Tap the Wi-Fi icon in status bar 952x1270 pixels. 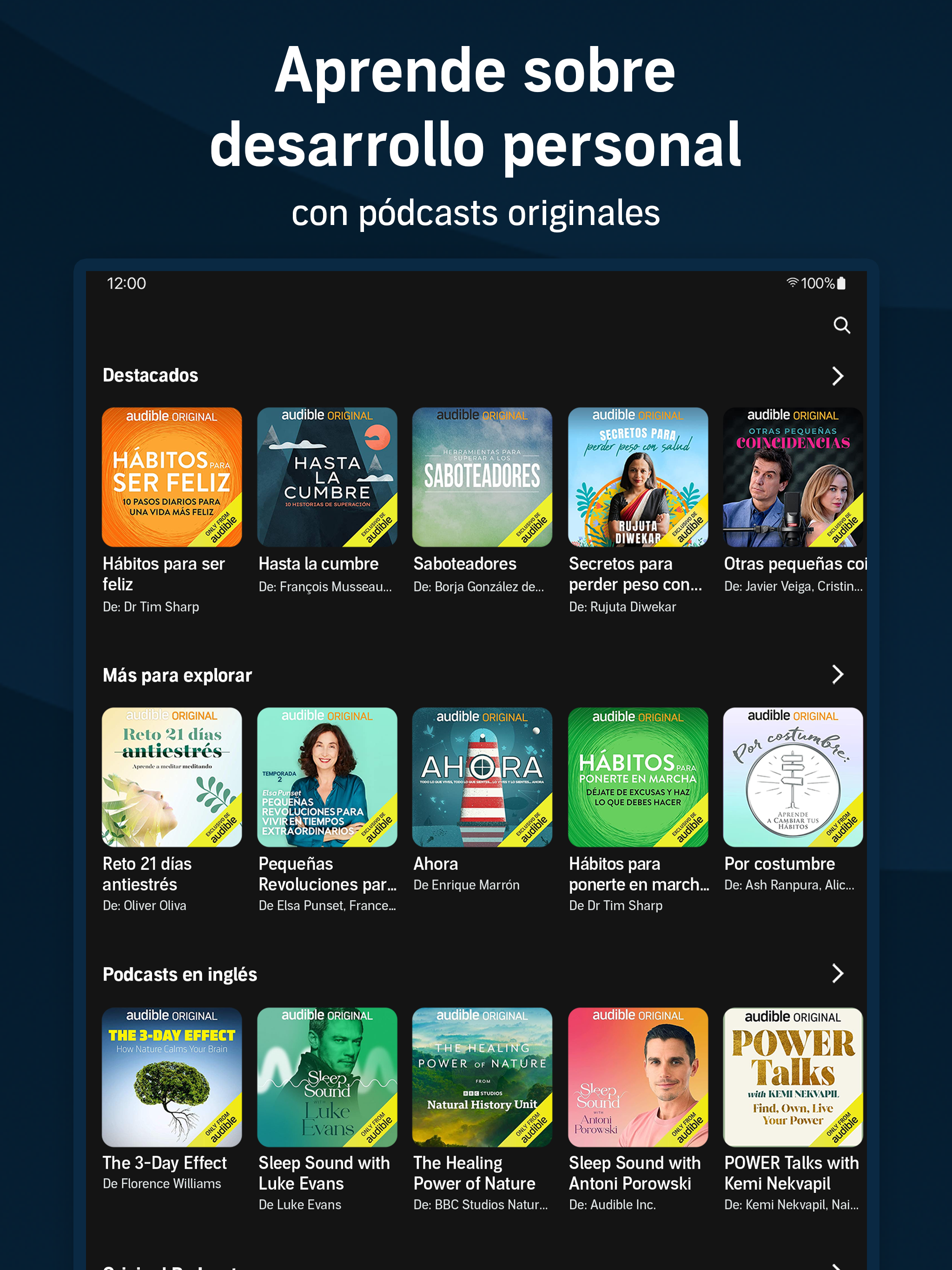pos(793,282)
